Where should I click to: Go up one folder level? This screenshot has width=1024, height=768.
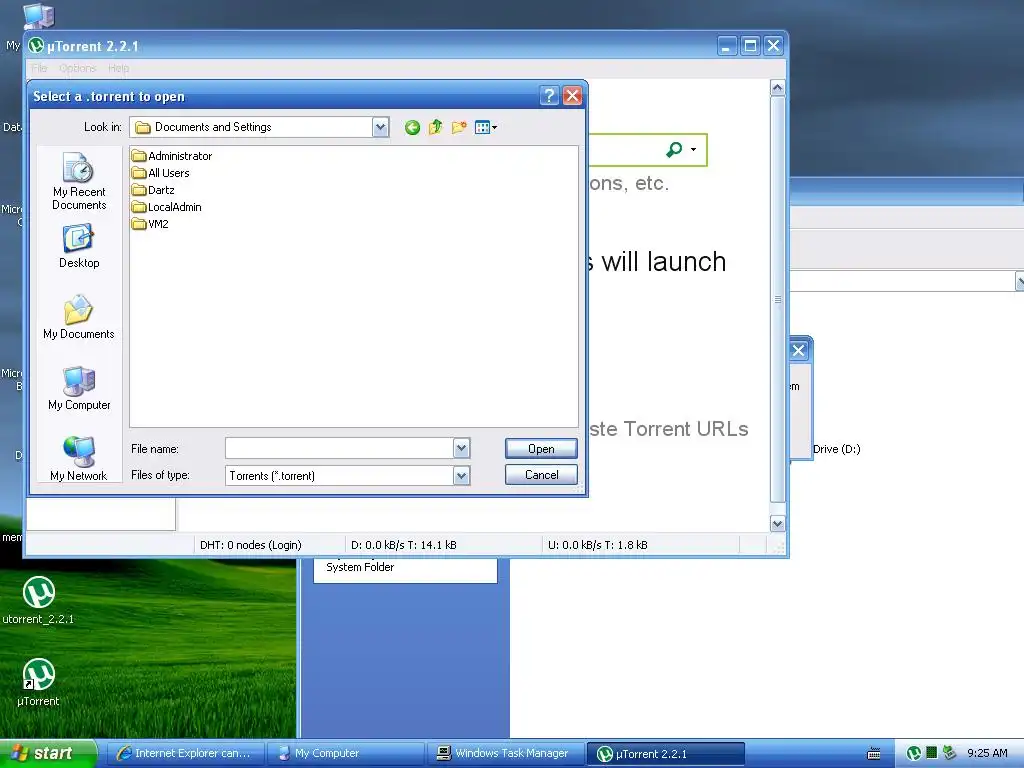(436, 127)
